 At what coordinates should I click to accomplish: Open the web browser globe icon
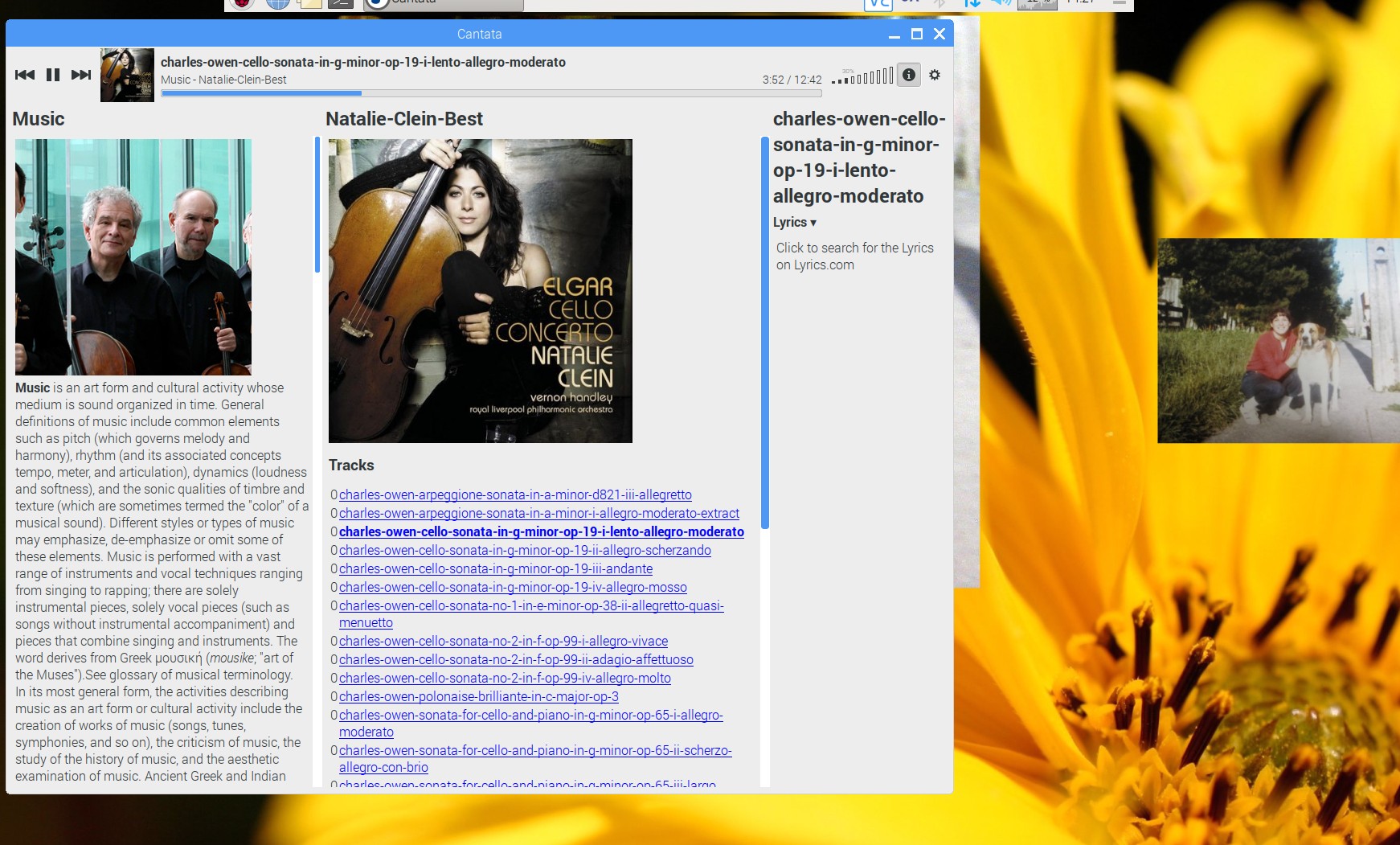coord(278,3)
